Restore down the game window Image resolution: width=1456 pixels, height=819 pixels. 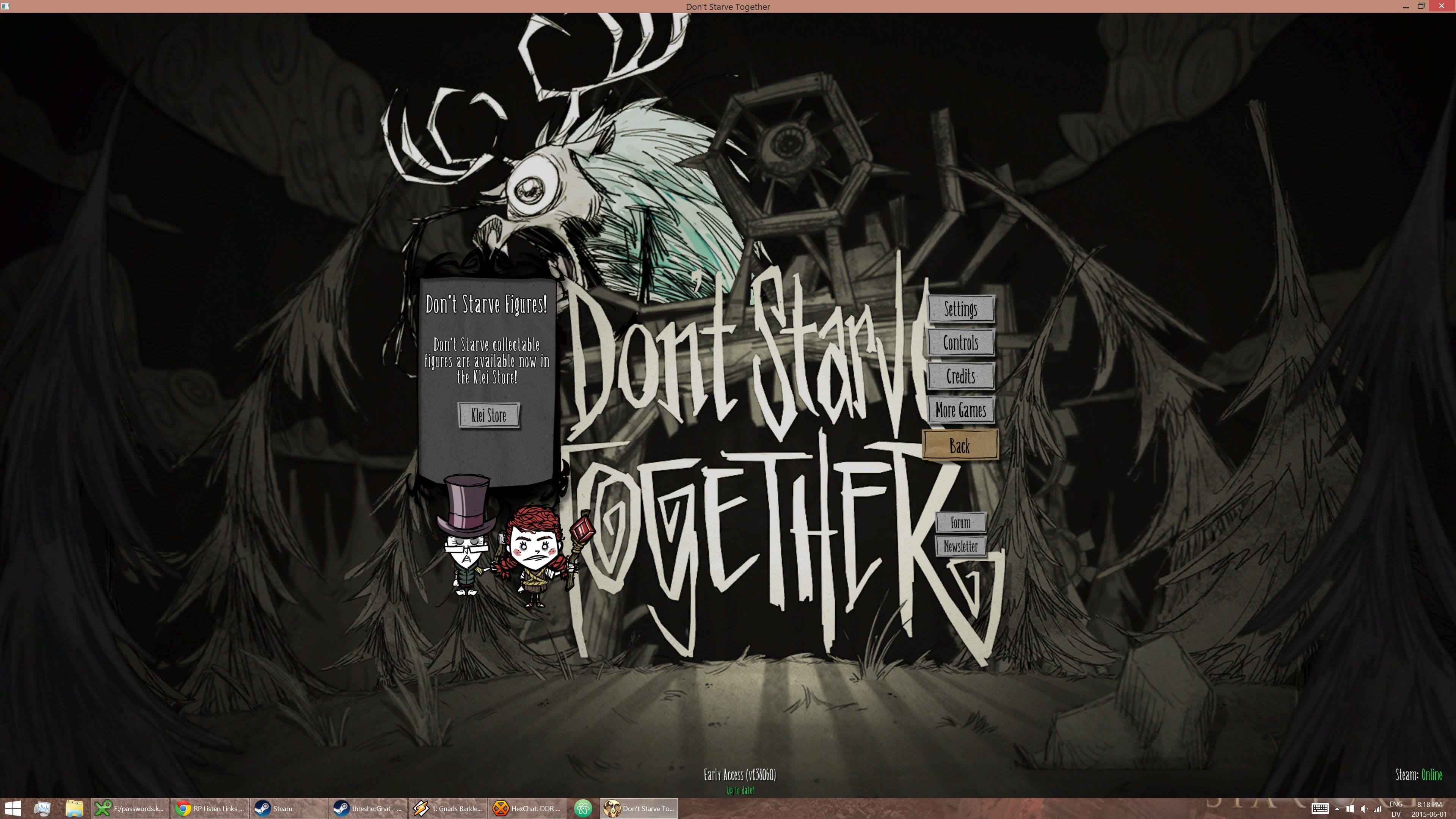point(1421,6)
